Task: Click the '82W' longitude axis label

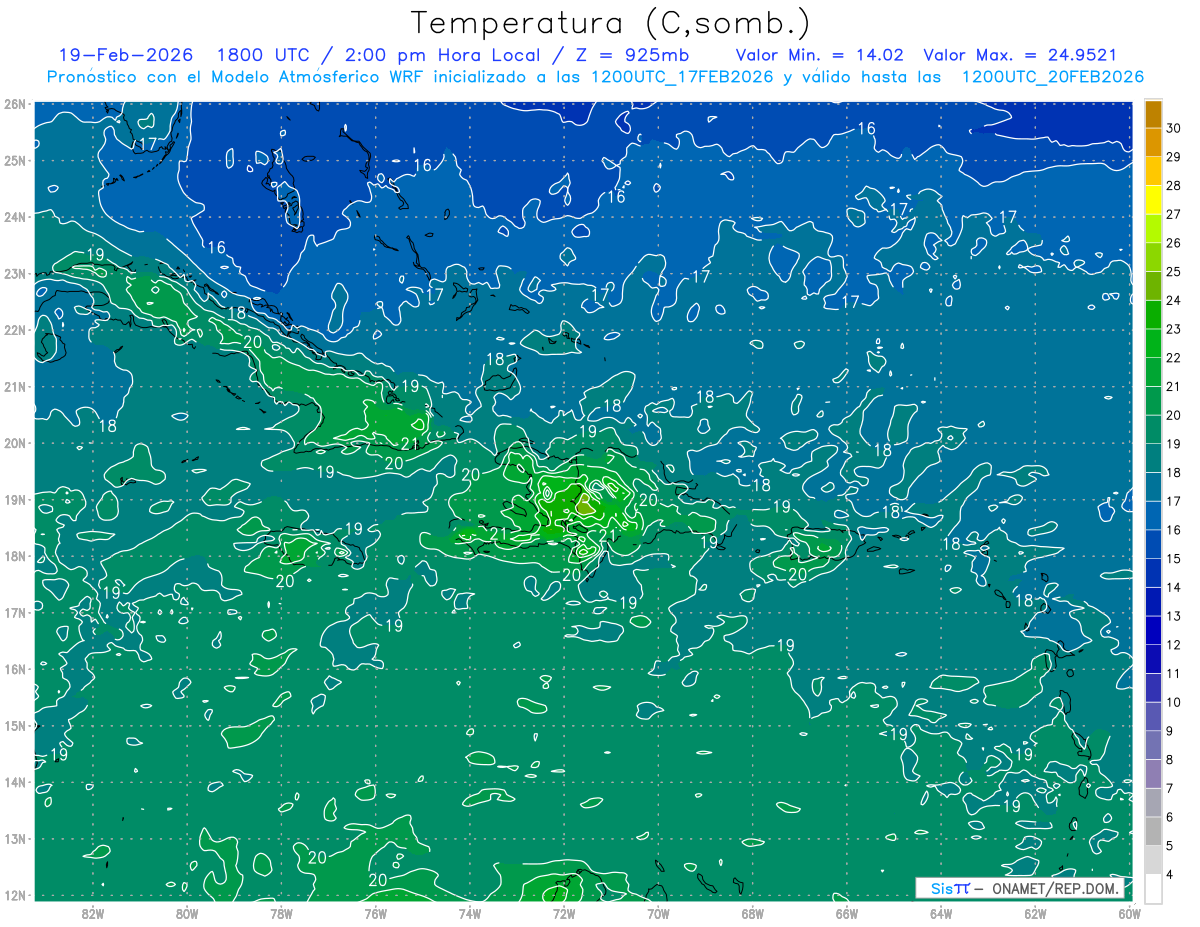Action: coord(93,913)
